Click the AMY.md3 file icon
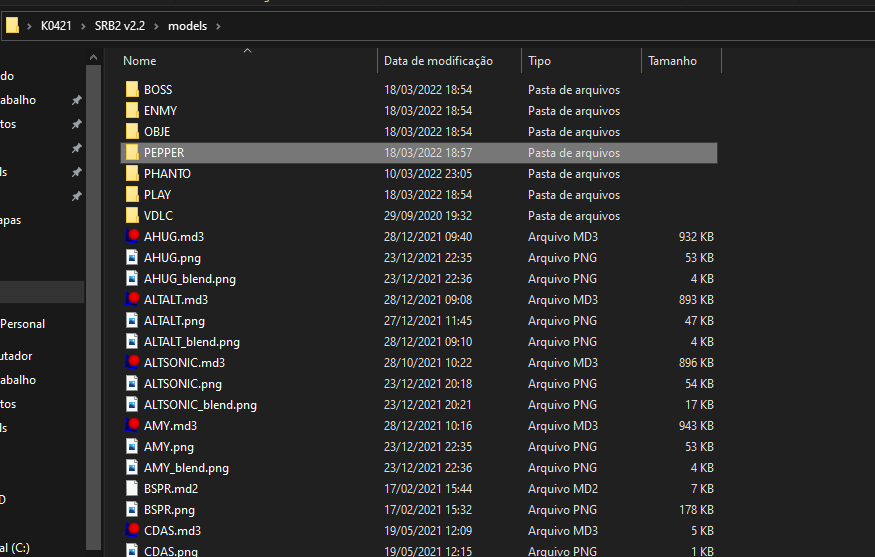 tap(132, 425)
